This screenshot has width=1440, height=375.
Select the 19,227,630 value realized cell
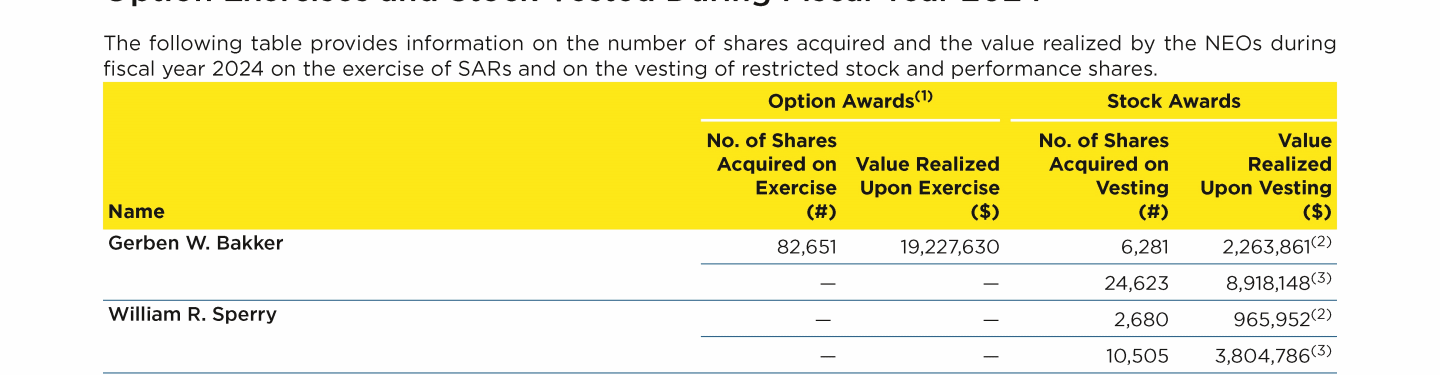[x=949, y=246]
